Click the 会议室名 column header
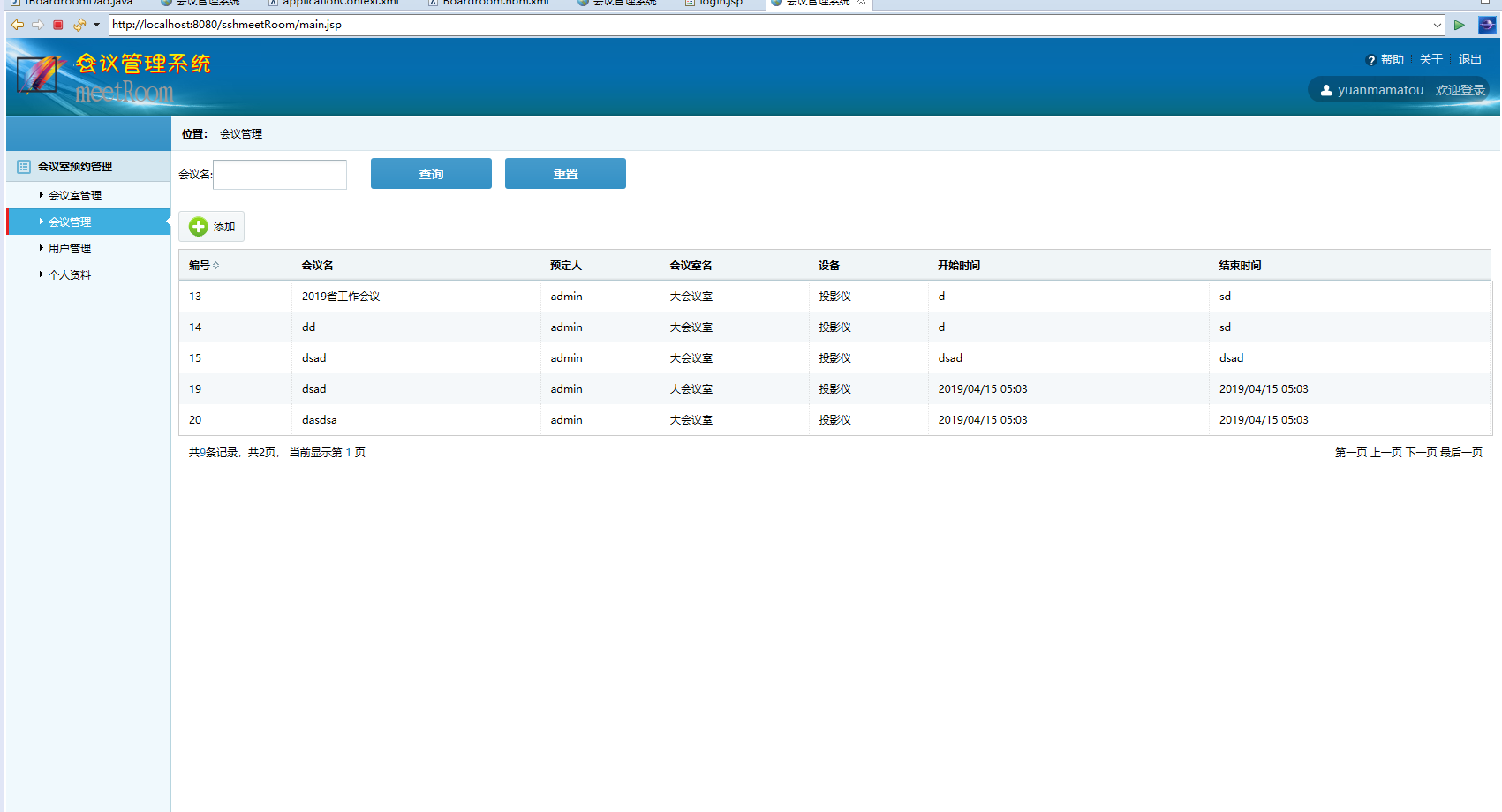Image resolution: width=1502 pixels, height=812 pixels. tap(691, 265)
